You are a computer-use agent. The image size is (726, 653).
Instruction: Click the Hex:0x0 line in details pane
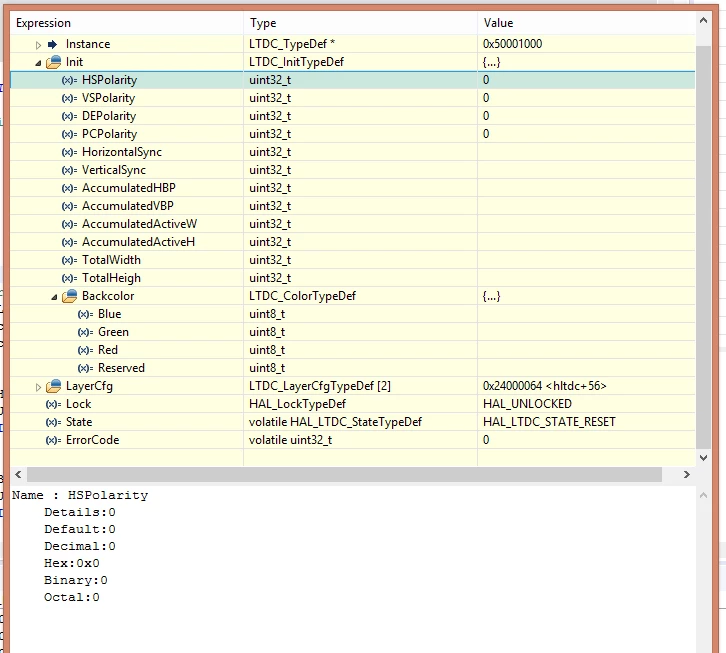(72, 563)
